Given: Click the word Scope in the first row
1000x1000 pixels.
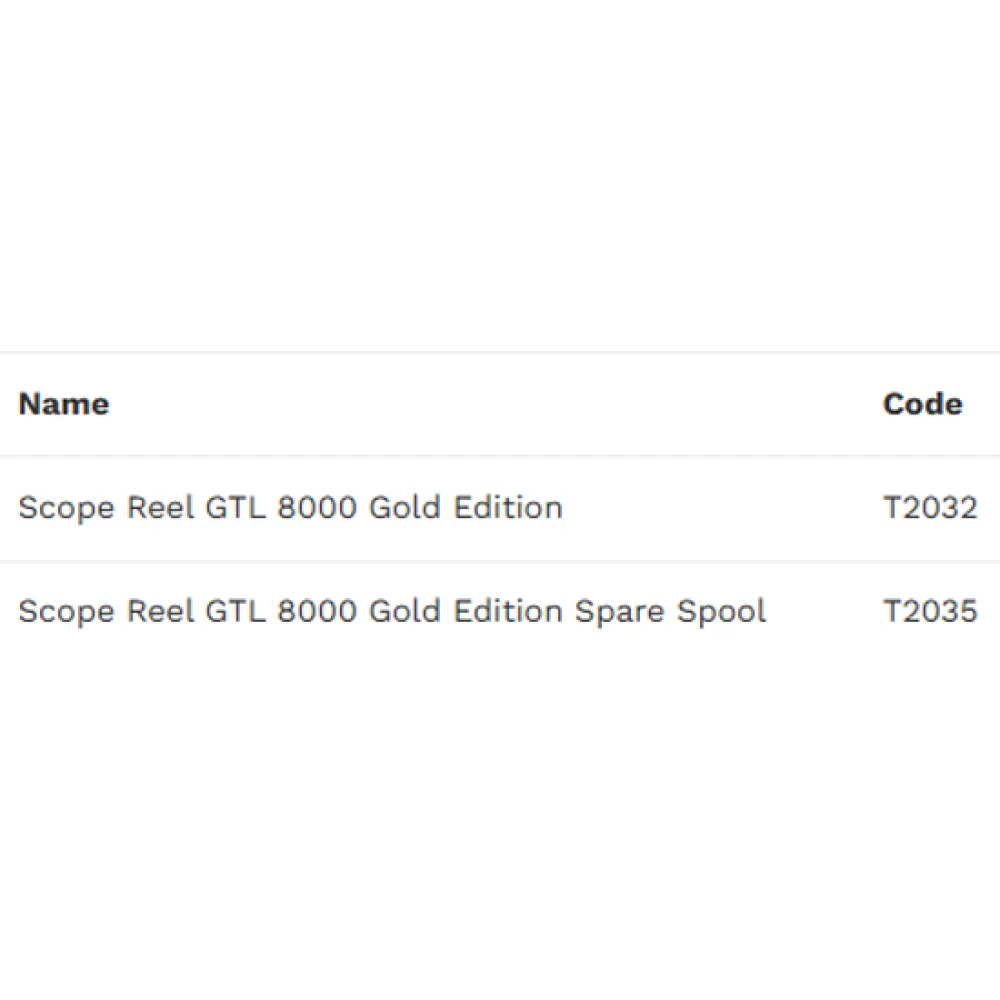Looking at the screenshot, I should pyautogui.click(x=66, y=508).
